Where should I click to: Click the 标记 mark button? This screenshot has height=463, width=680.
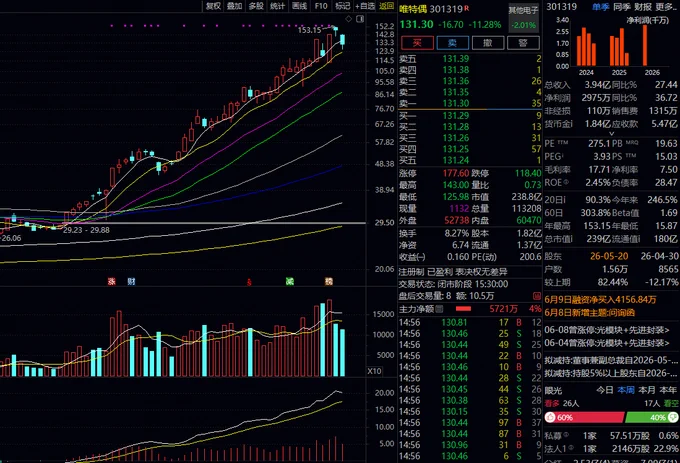coord(343,6)
